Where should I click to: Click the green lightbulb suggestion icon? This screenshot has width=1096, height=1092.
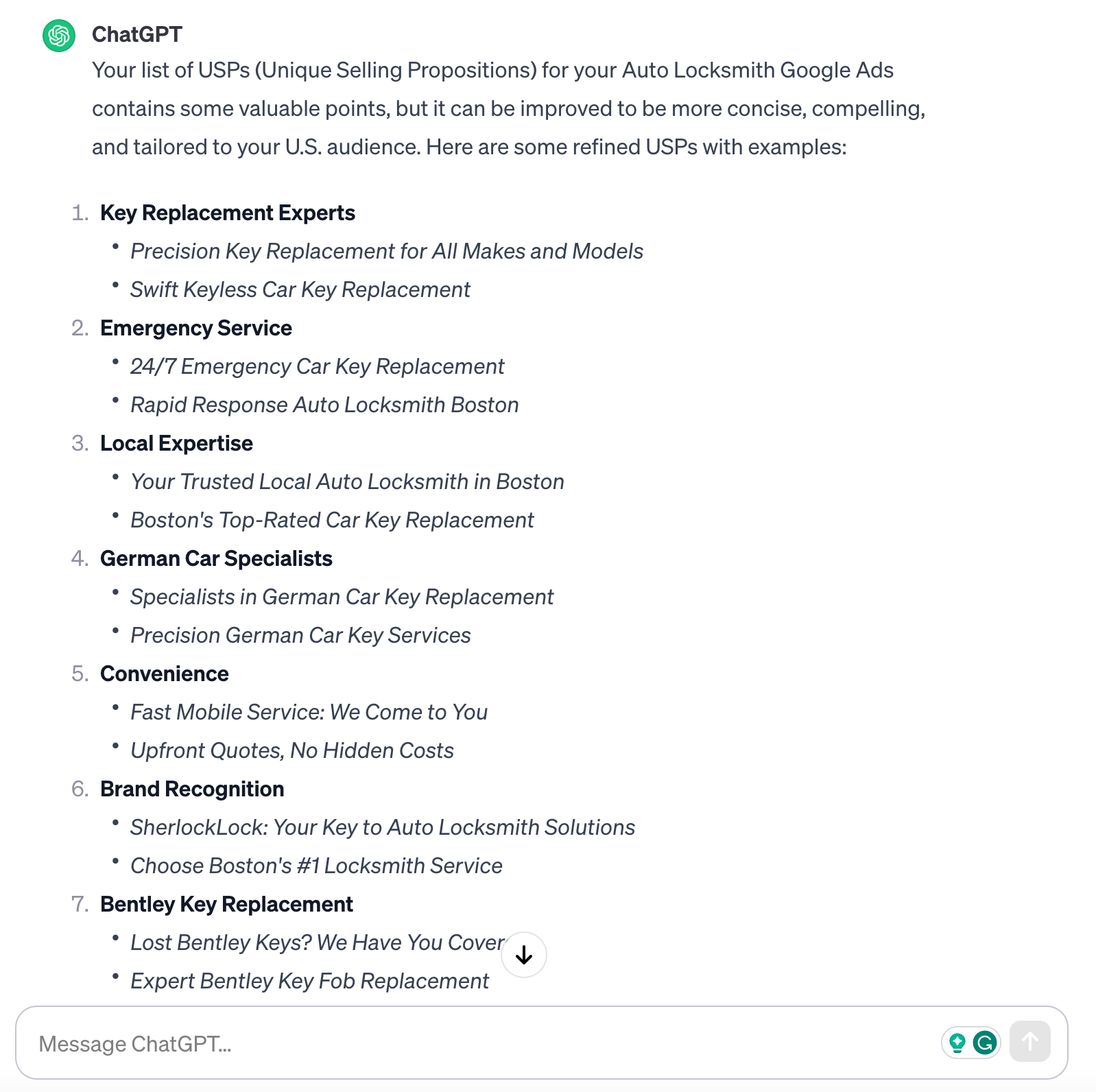(x=957, y=1043)
